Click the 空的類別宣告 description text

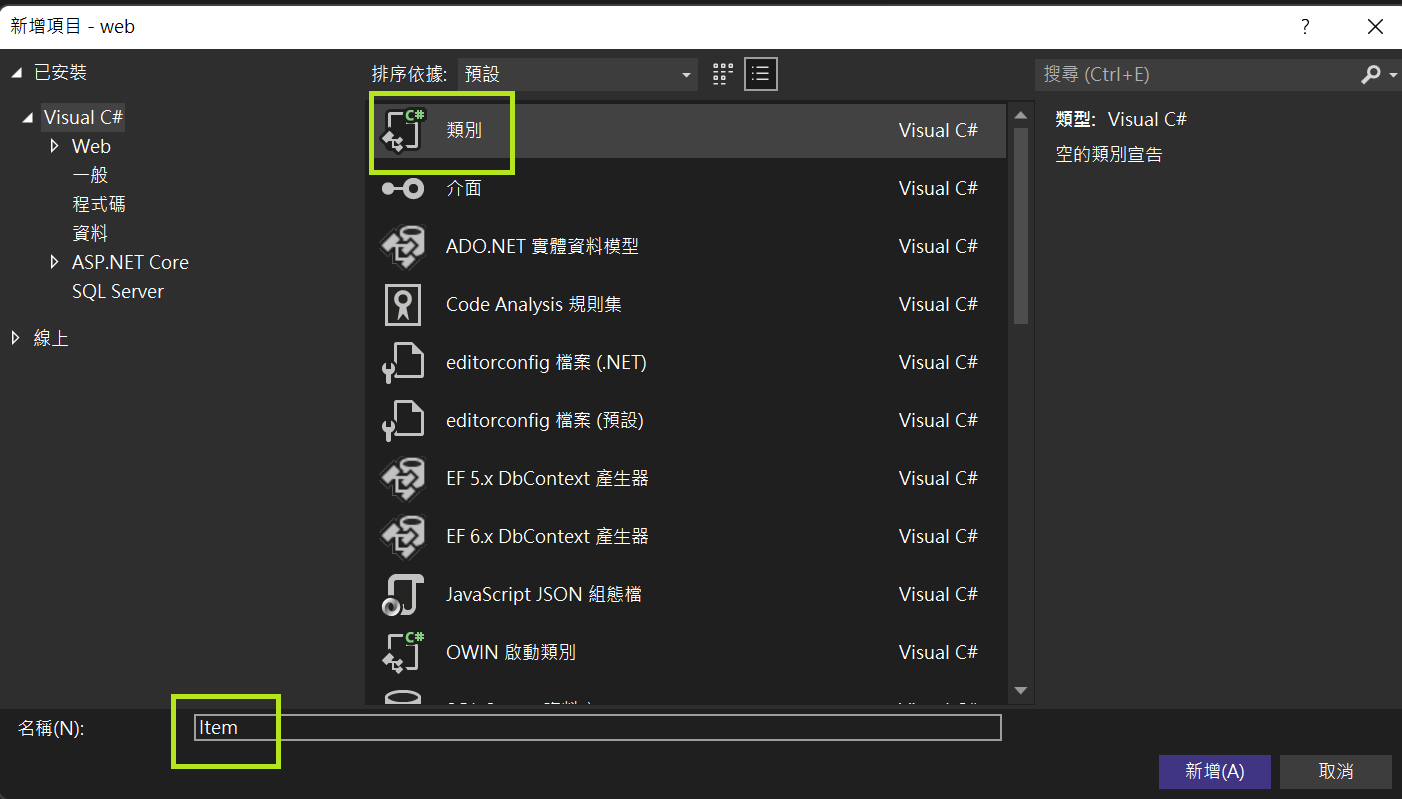(x=1109, y=154)
